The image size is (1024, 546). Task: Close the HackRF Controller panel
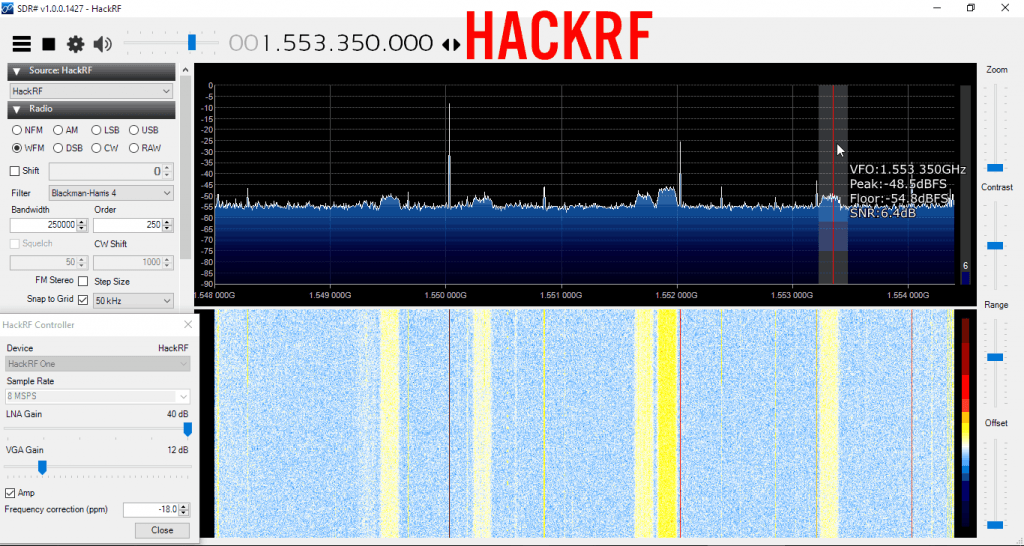[x=188, y=325]
